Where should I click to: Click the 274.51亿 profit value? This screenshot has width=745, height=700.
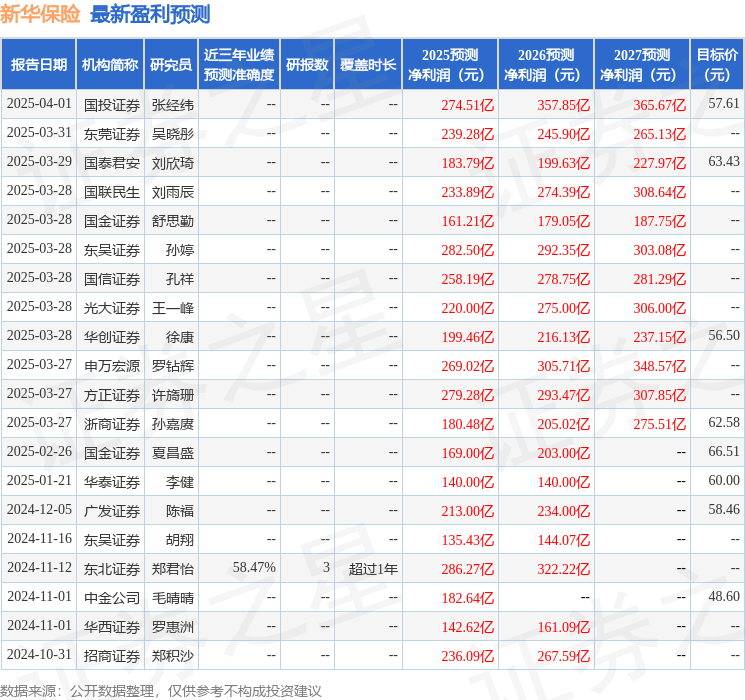468,105
